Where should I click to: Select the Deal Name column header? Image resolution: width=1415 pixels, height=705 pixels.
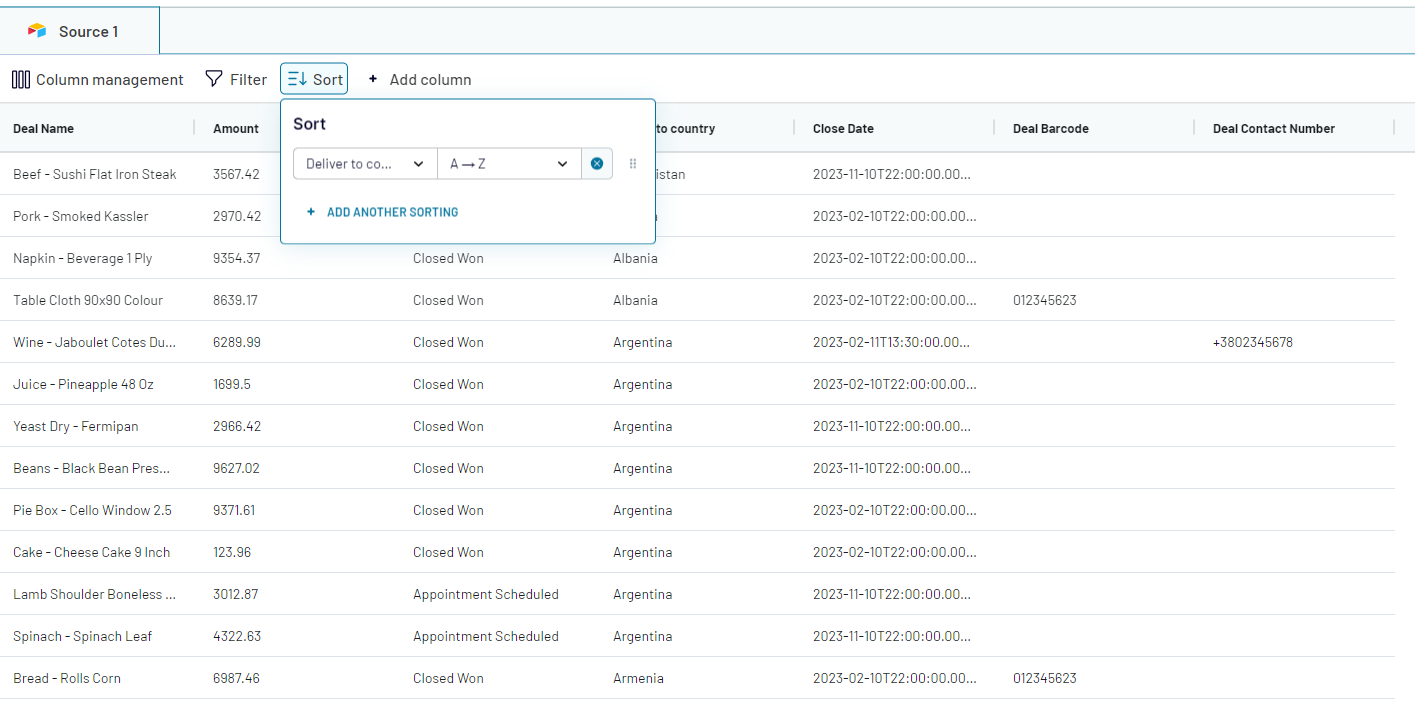click(x=44, y=128)
